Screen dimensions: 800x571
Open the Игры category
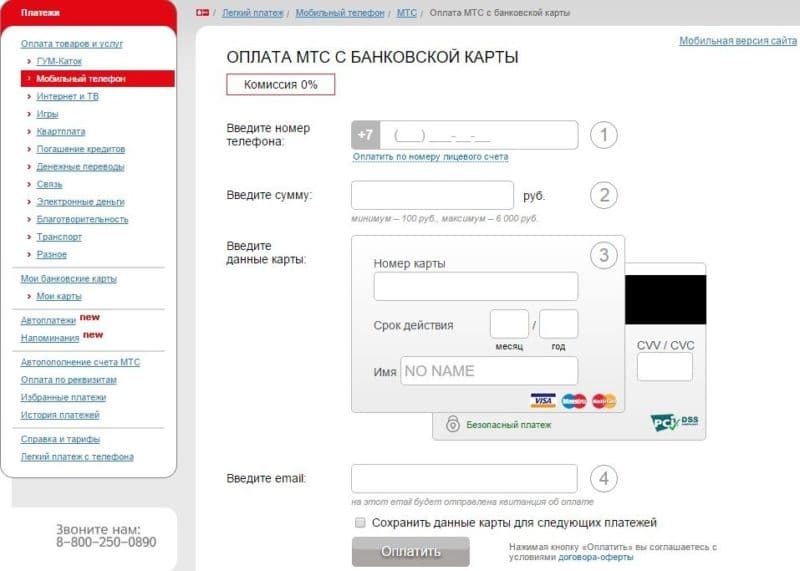click(x=47, y=114)
